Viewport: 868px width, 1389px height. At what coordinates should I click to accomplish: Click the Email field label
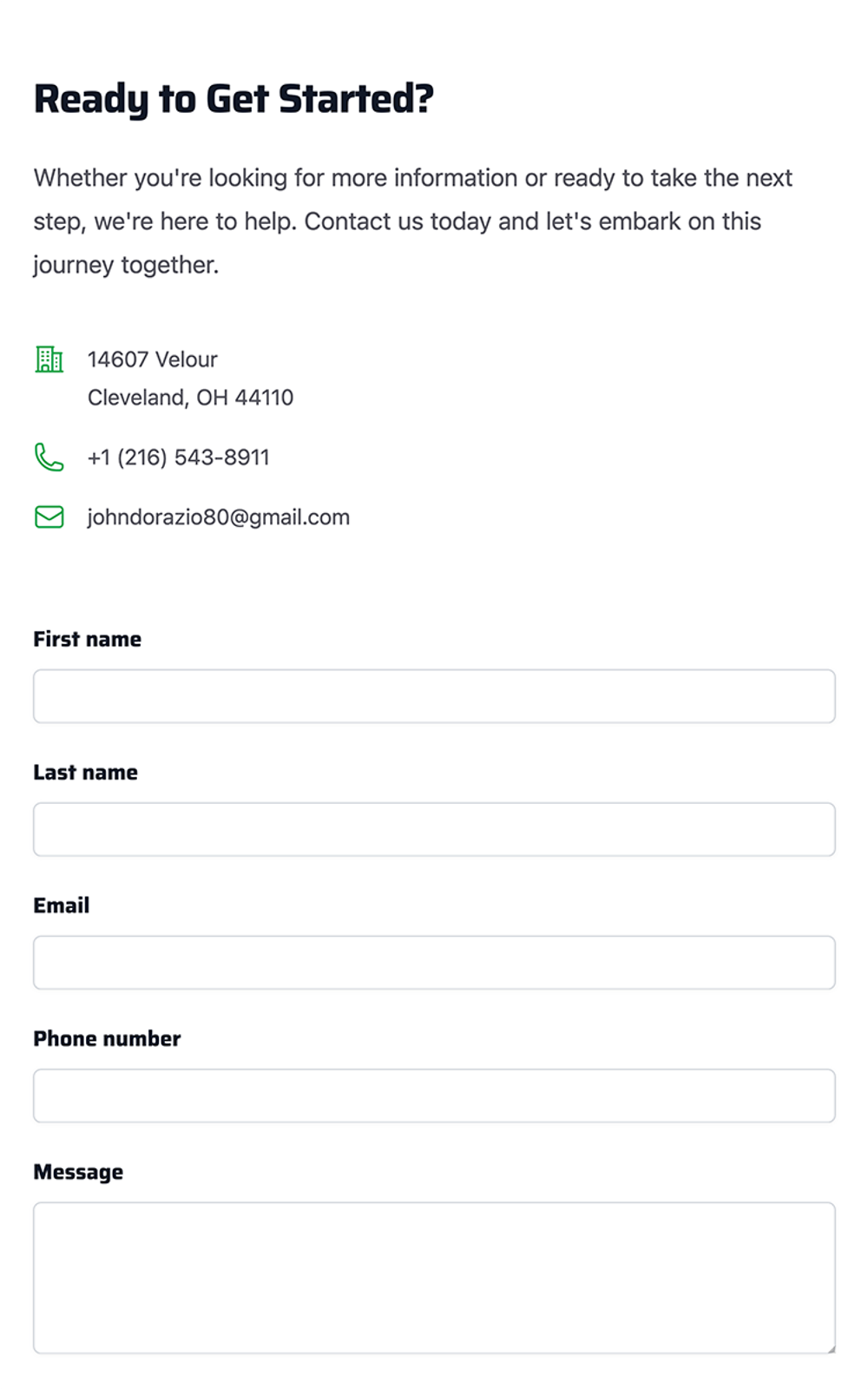[62, 905]
